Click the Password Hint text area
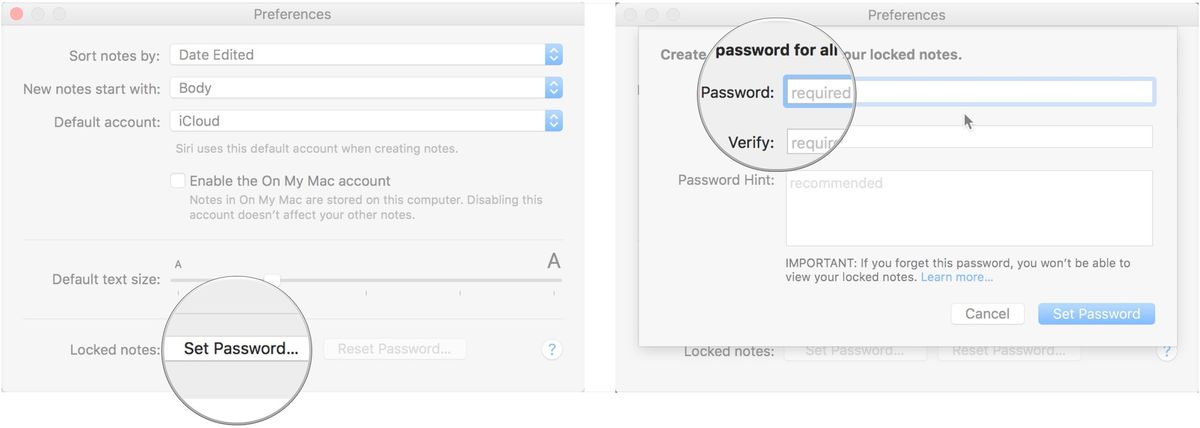The height and width of the screenshot is (428, 1200). (969, 208)
